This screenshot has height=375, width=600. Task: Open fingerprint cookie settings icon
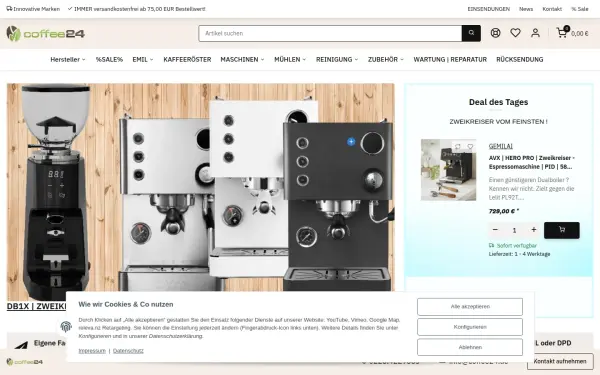click(x=66, y=327)
